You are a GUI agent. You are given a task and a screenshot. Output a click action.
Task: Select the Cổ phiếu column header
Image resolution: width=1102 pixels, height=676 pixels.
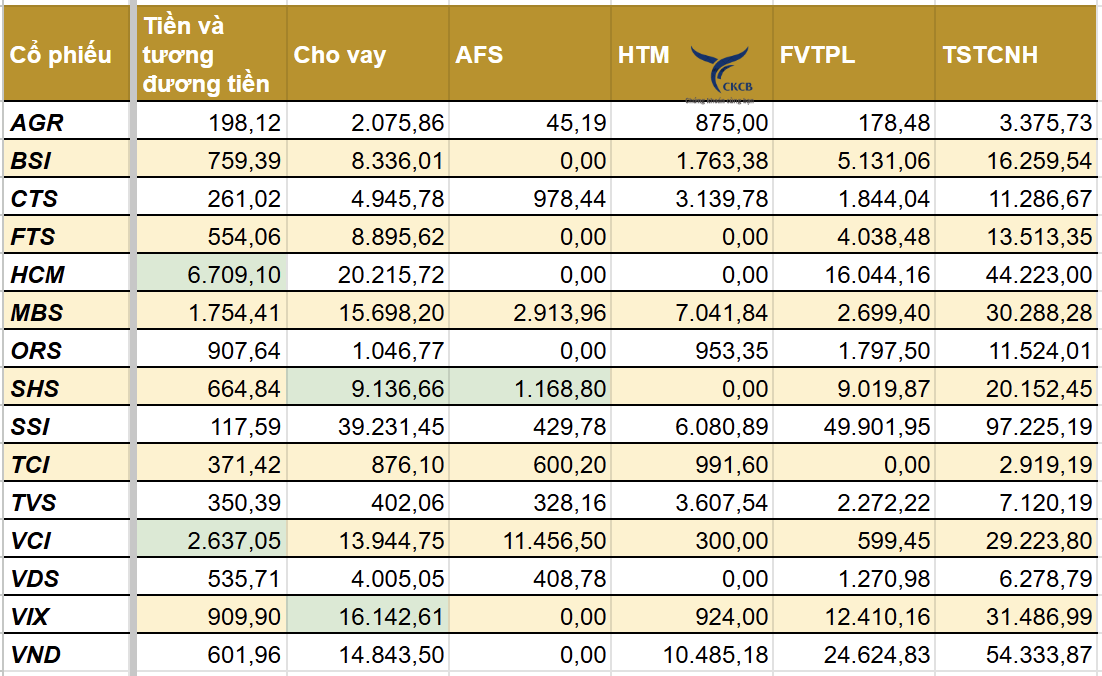tap(62, 55)
